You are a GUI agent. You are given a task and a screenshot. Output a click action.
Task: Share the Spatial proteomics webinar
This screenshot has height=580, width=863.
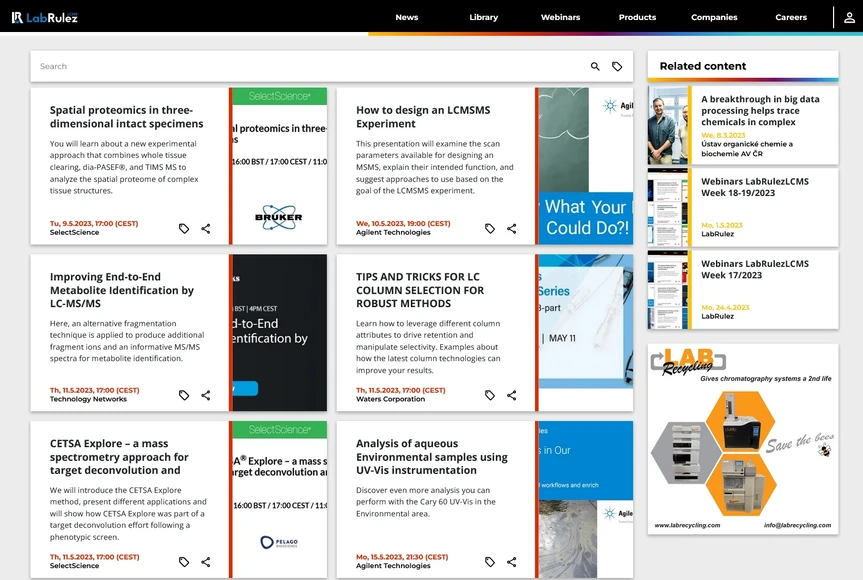pyautogui.click(x=205, y=228)
